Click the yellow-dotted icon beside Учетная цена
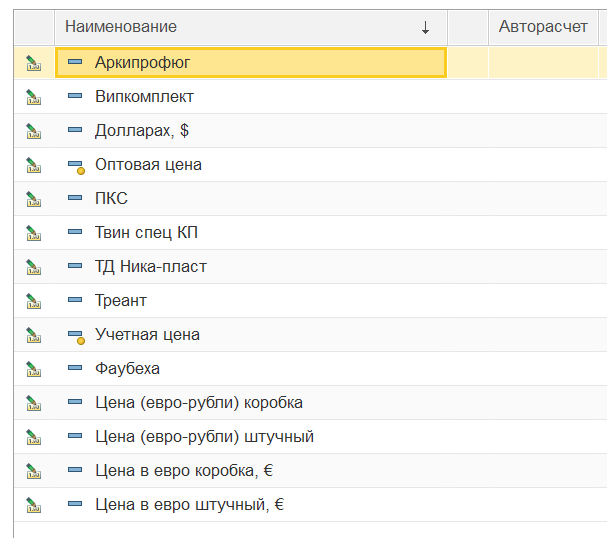 coord(75,335)
